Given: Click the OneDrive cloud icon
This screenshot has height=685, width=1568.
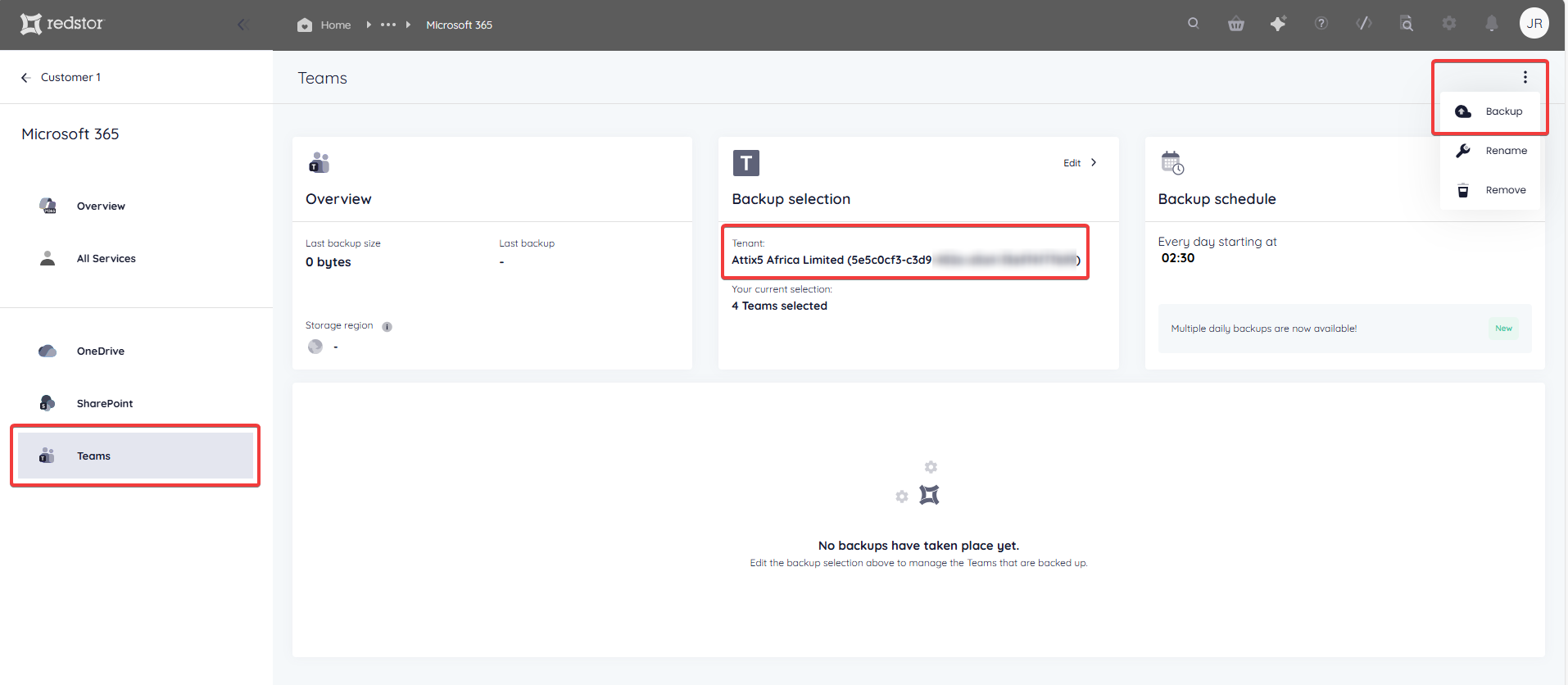Looking at the screenshot, I should tap(48, 351).
